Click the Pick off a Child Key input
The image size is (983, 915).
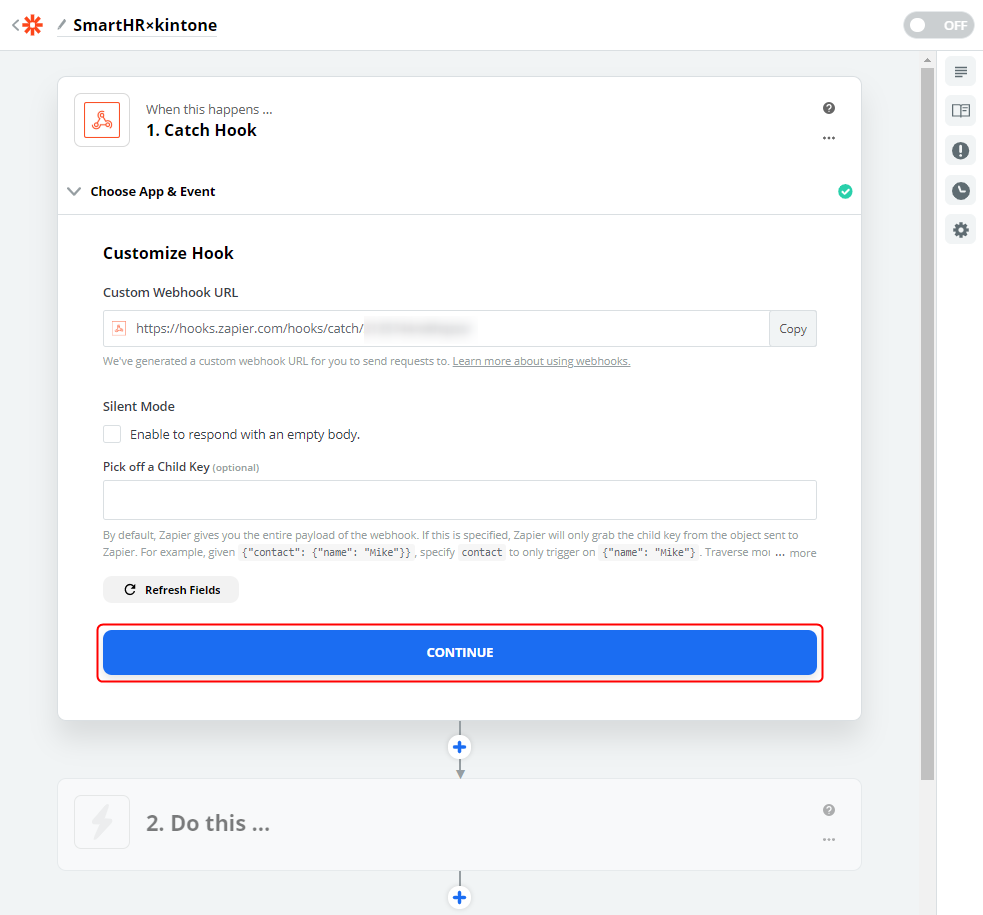pyautogui.click(x=460, y=500)
